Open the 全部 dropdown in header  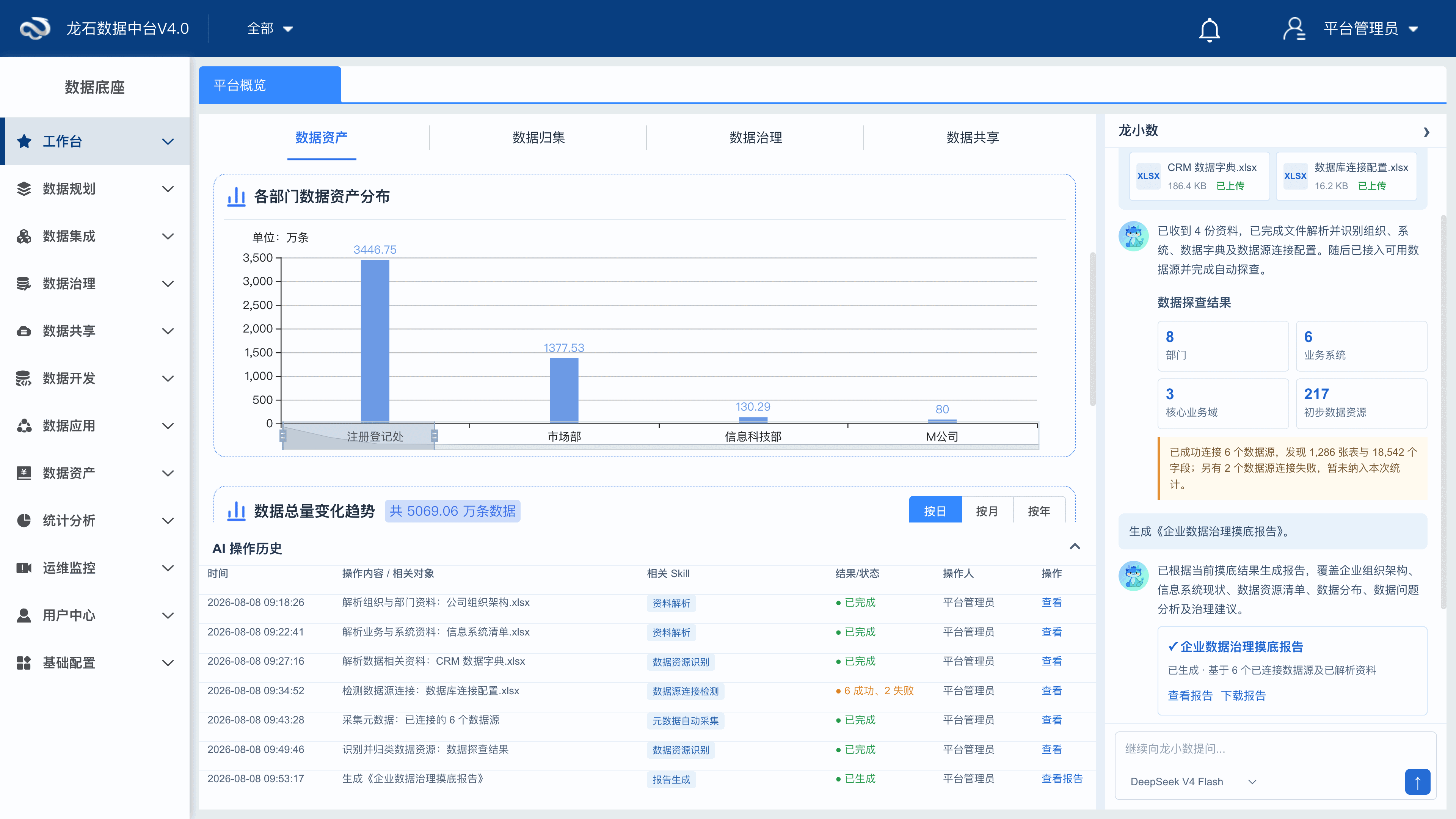[270, 29]
